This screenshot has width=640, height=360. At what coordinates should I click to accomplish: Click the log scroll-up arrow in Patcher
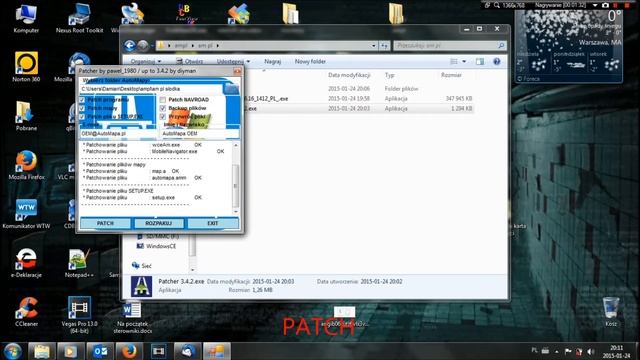tap(236, 145)
